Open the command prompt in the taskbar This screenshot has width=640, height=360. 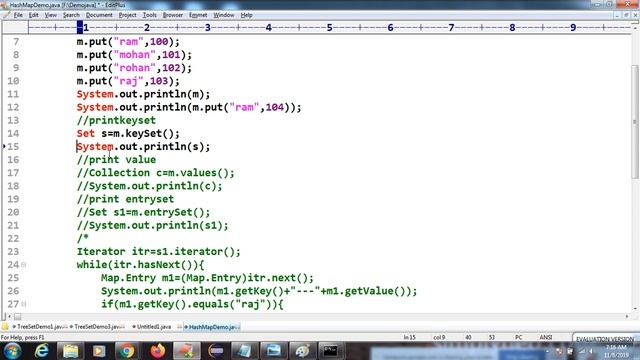(x=330, y=351)
